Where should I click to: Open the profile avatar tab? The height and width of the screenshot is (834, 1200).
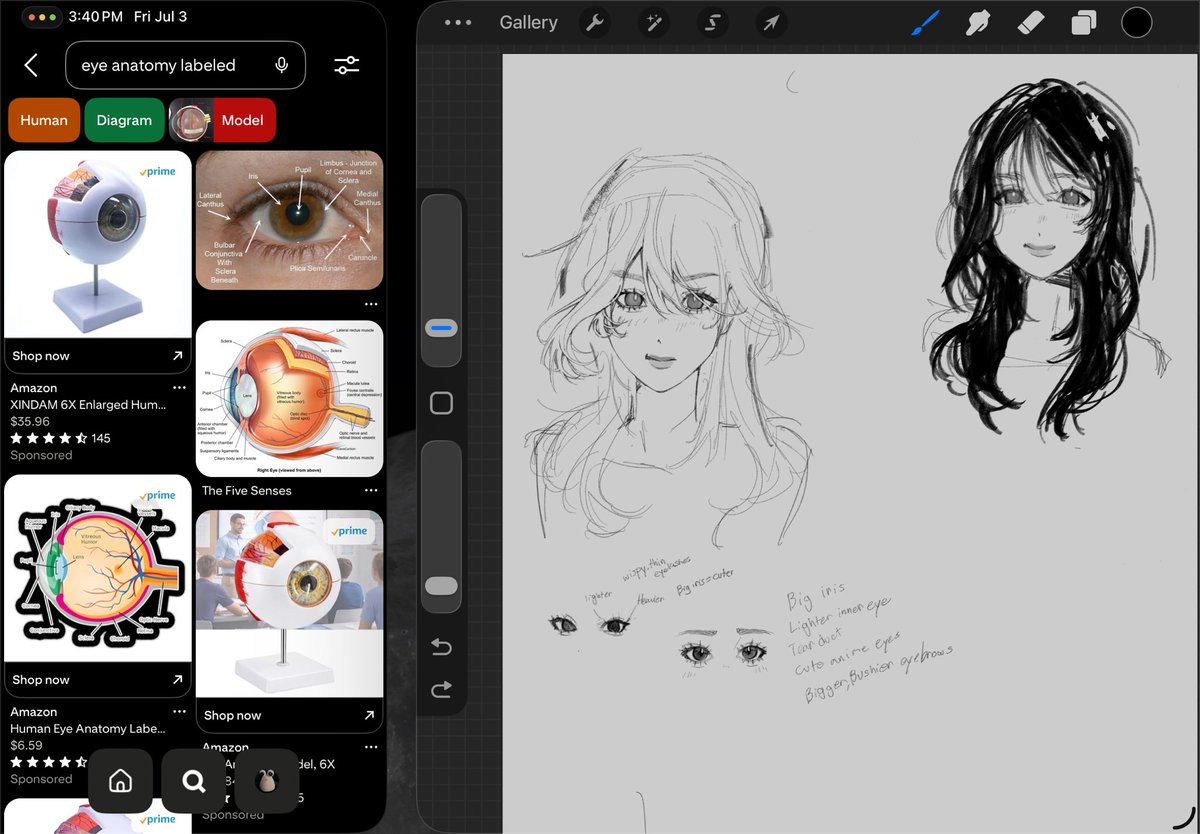tap(267, 781)
